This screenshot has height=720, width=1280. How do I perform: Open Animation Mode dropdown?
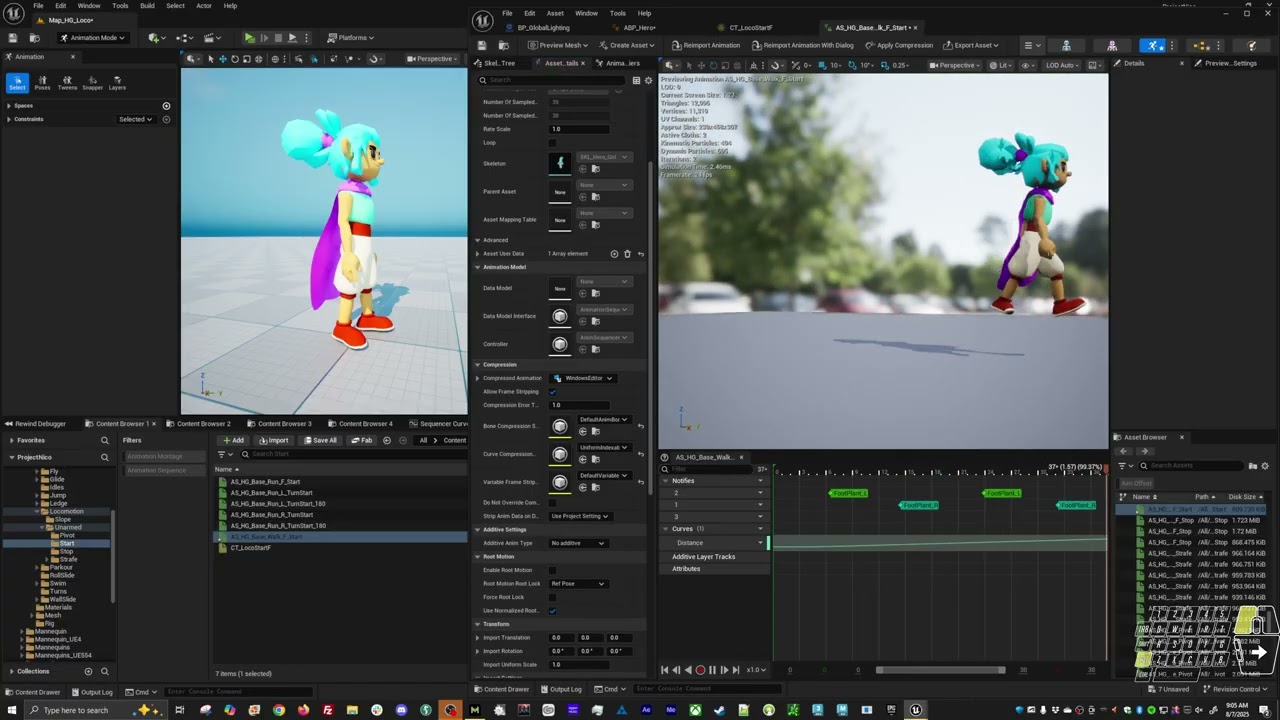pos(92,38)
